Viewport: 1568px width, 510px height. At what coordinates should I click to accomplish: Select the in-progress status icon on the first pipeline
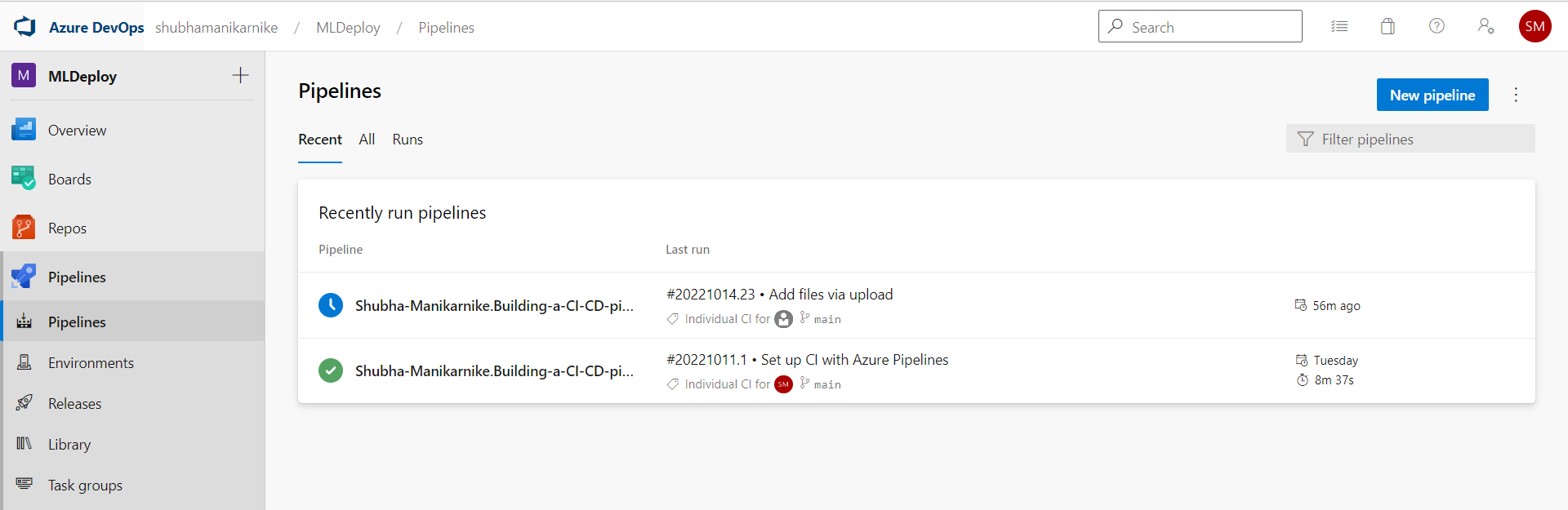coord(331,305)
